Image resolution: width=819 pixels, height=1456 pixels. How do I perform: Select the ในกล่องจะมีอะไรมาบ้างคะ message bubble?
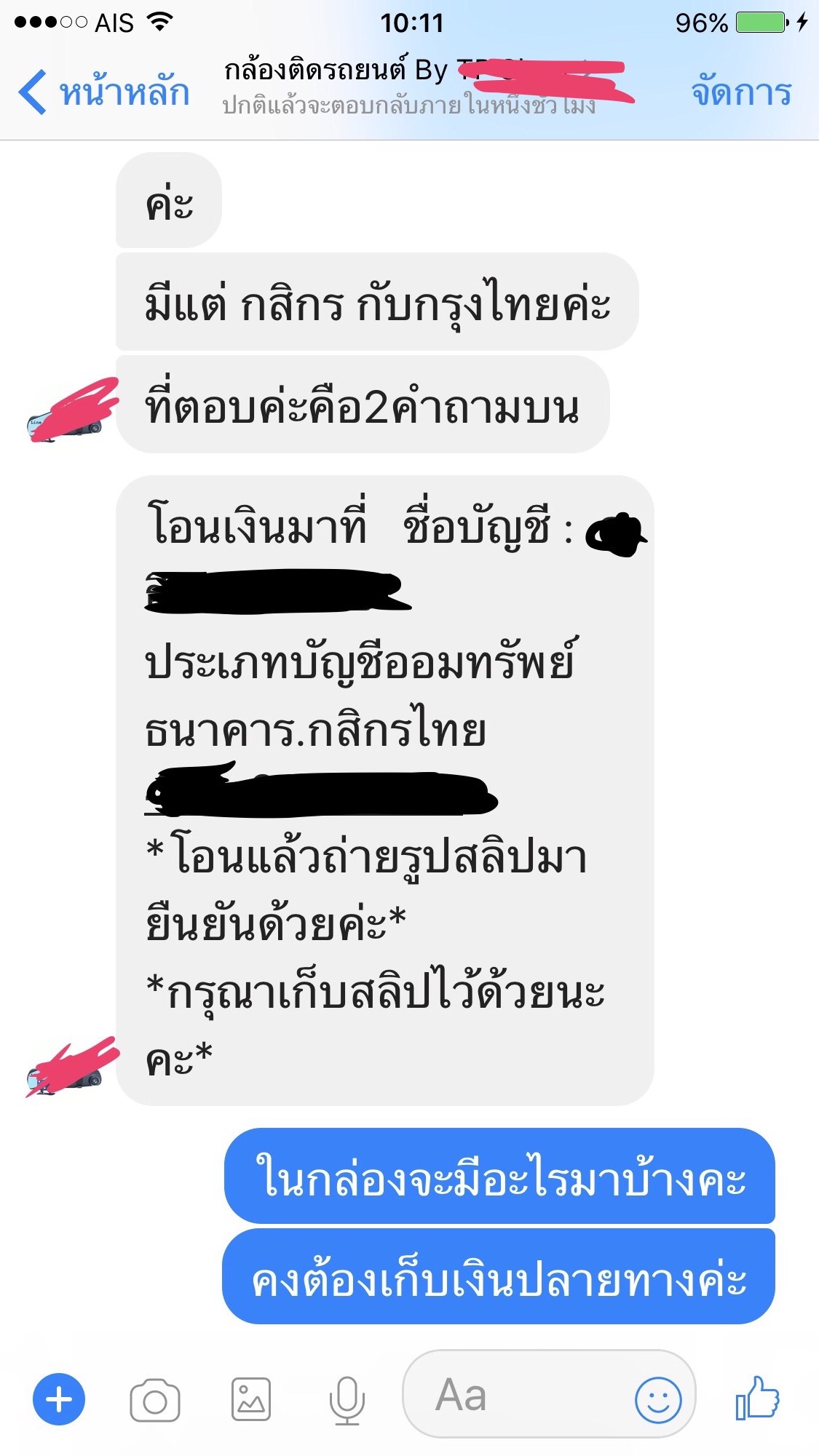pos(499,1175)
